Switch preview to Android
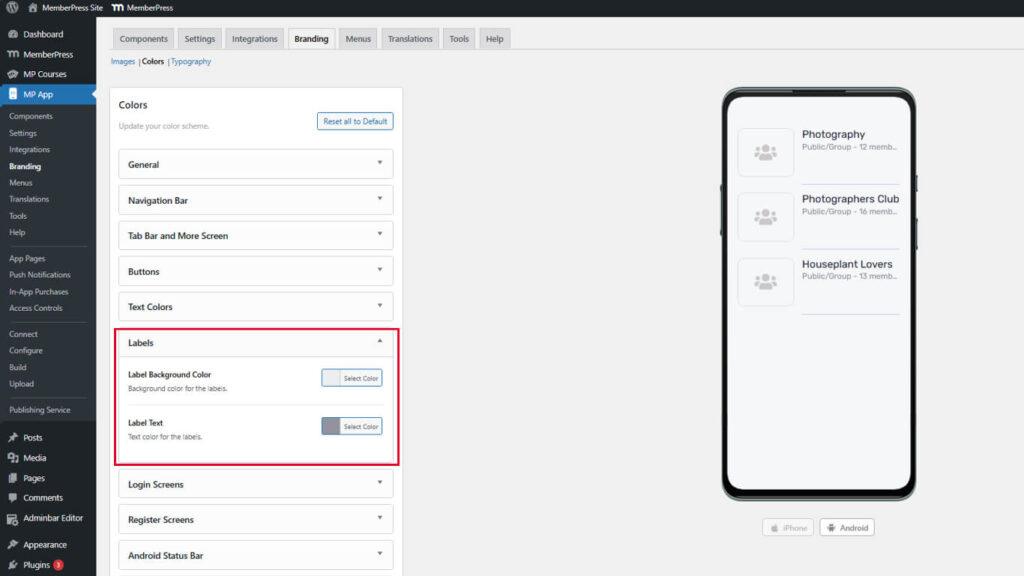The height and width of the screenshot is (576, 1024). [x=846, y=528]
